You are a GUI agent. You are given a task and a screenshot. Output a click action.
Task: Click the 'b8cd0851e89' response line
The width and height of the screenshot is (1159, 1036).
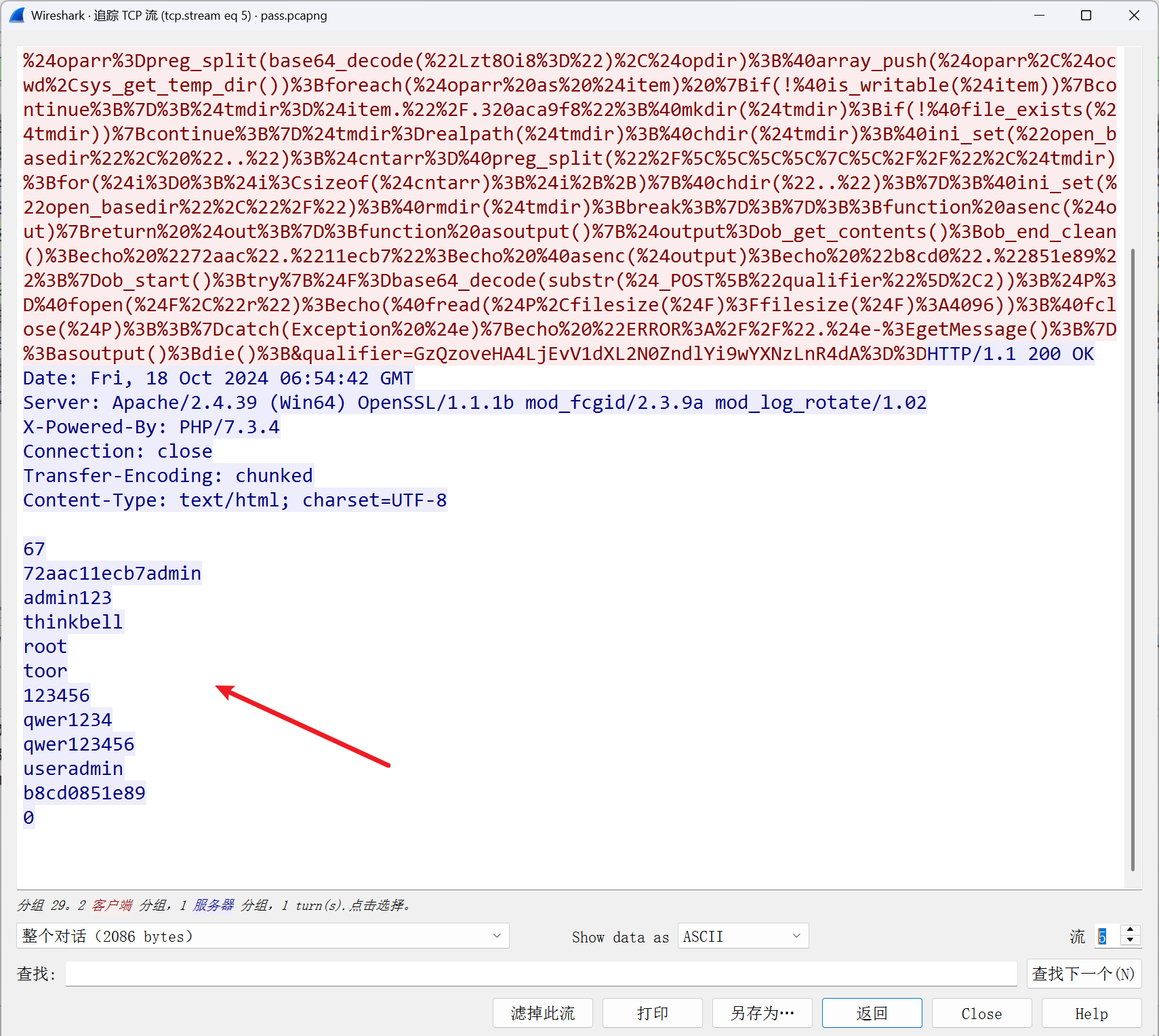(85, 793)
